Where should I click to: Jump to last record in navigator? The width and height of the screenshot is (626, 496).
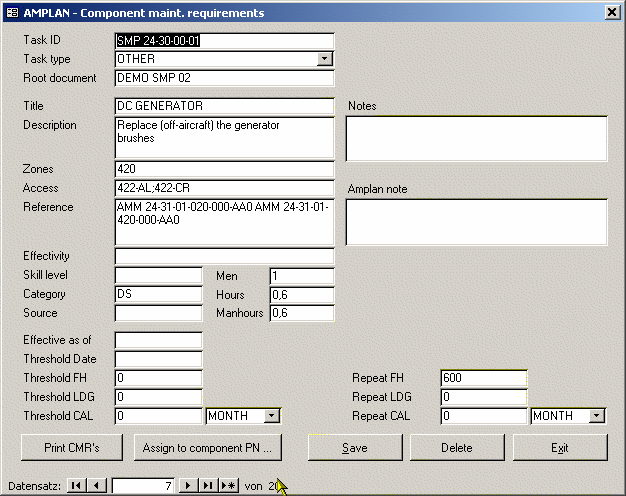tap(207, 486)
